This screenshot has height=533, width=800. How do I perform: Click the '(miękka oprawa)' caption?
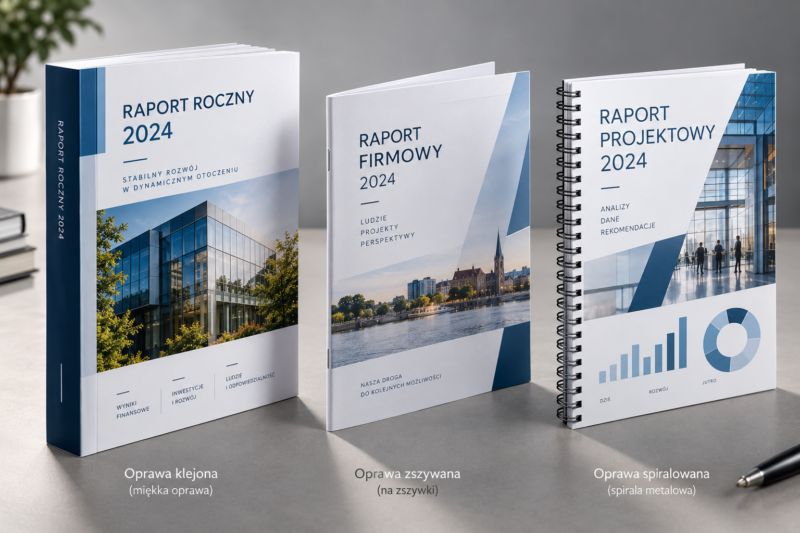(171, 491)
